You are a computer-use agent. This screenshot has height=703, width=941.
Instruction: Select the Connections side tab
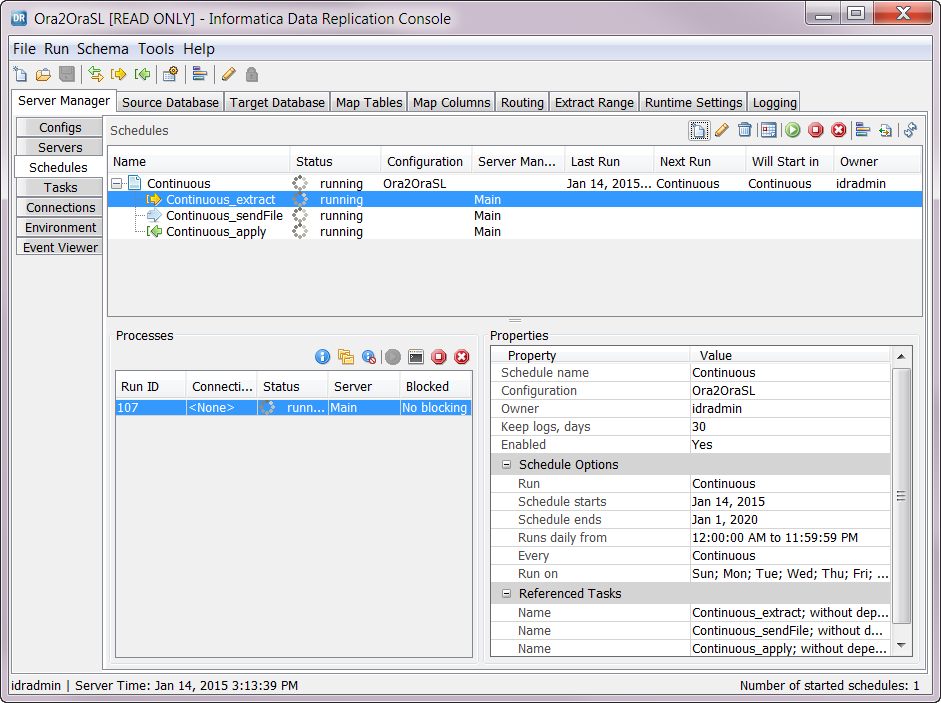coord(60,207)
